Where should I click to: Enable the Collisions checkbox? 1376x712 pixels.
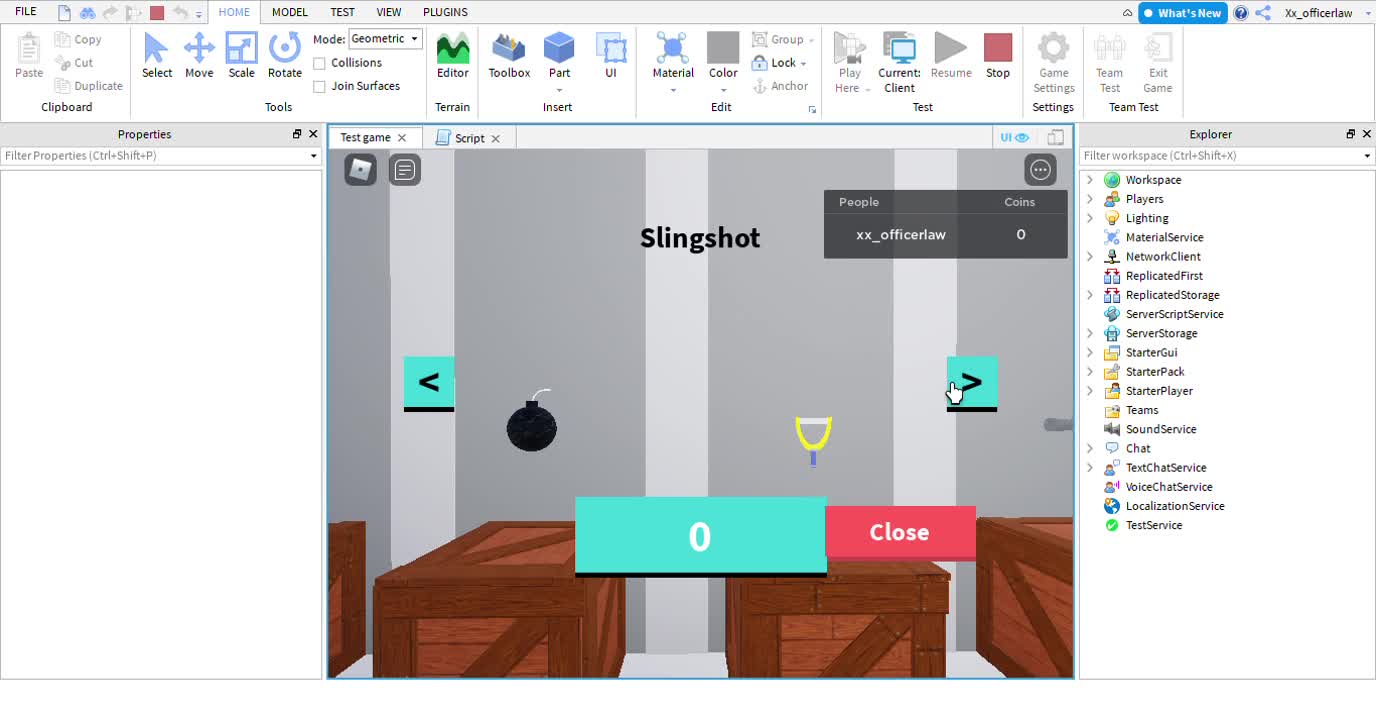point(317,62)
